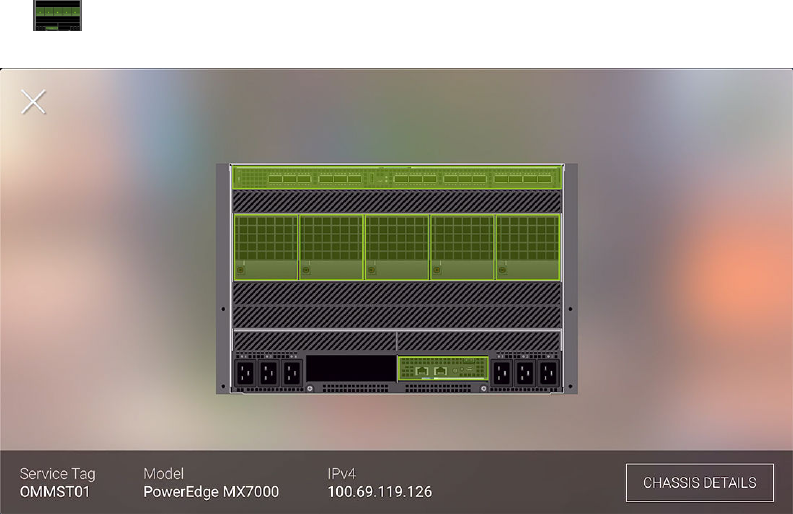Select the second green fan module from the left
This screenshot has height=514, width=793.
tap(331, 247)
